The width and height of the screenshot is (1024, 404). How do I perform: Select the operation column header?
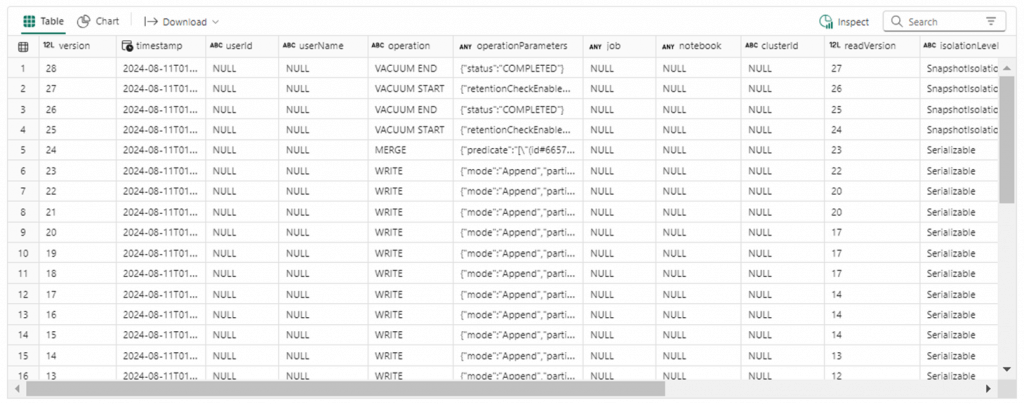[x=406, y=47]
